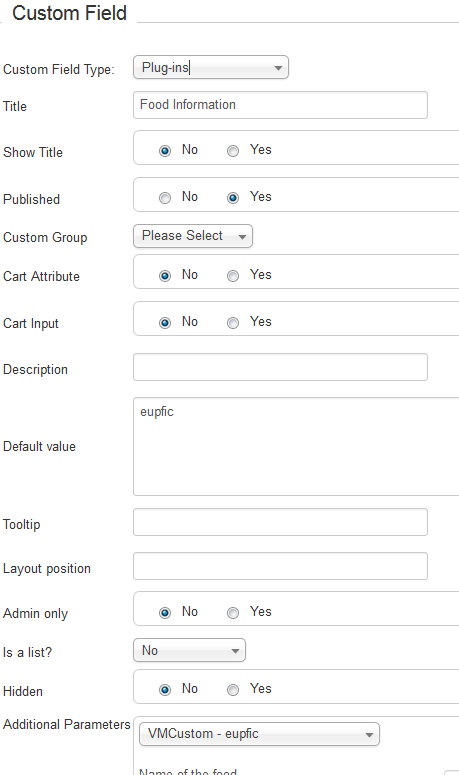Screen dimensions: 459x775
Task: Click the Title field containing Food Information
Action: coord(280,105)
